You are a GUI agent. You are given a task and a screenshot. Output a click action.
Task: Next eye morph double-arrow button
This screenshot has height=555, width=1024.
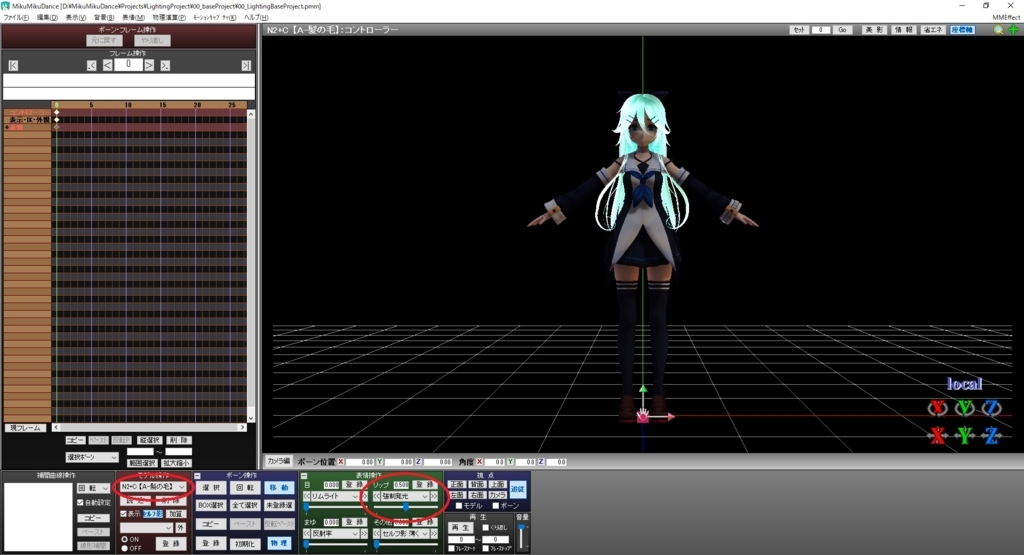[364, 497]
